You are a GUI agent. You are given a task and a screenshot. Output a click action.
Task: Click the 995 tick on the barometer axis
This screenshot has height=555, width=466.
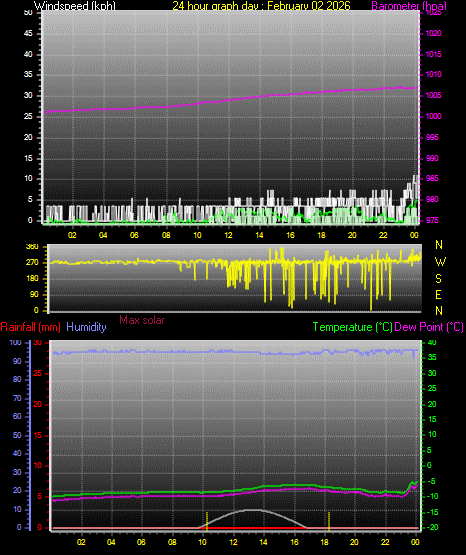pyautogui.click(x=432, y=137)
